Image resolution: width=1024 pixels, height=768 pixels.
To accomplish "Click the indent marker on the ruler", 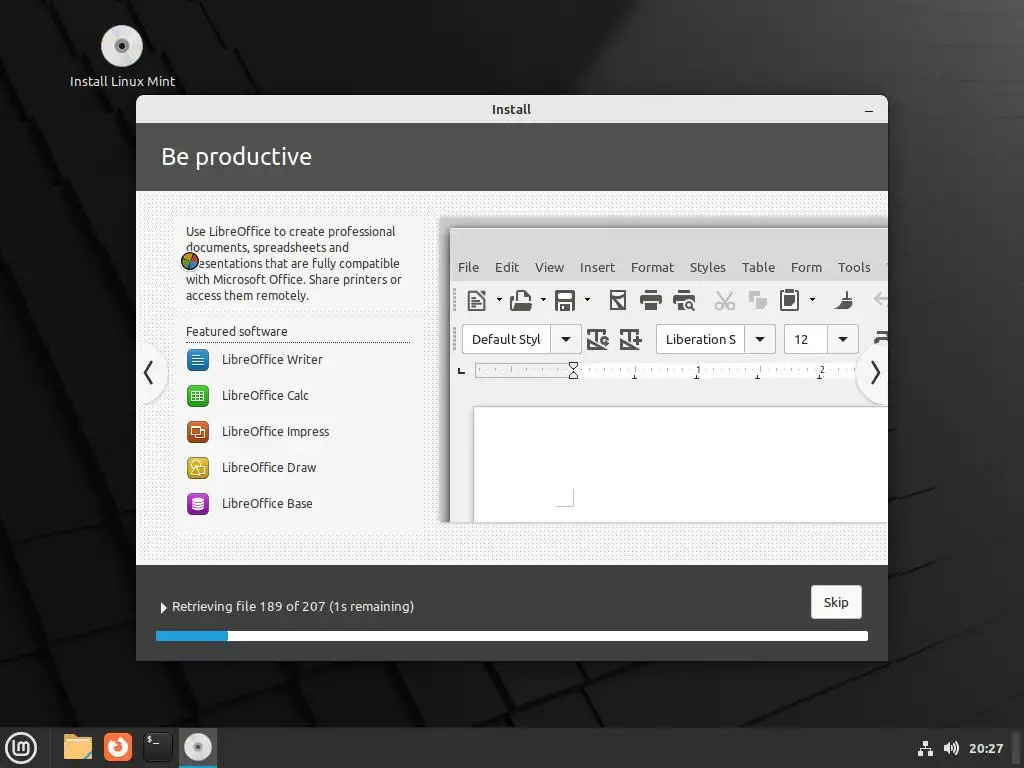I will (573, 370).
